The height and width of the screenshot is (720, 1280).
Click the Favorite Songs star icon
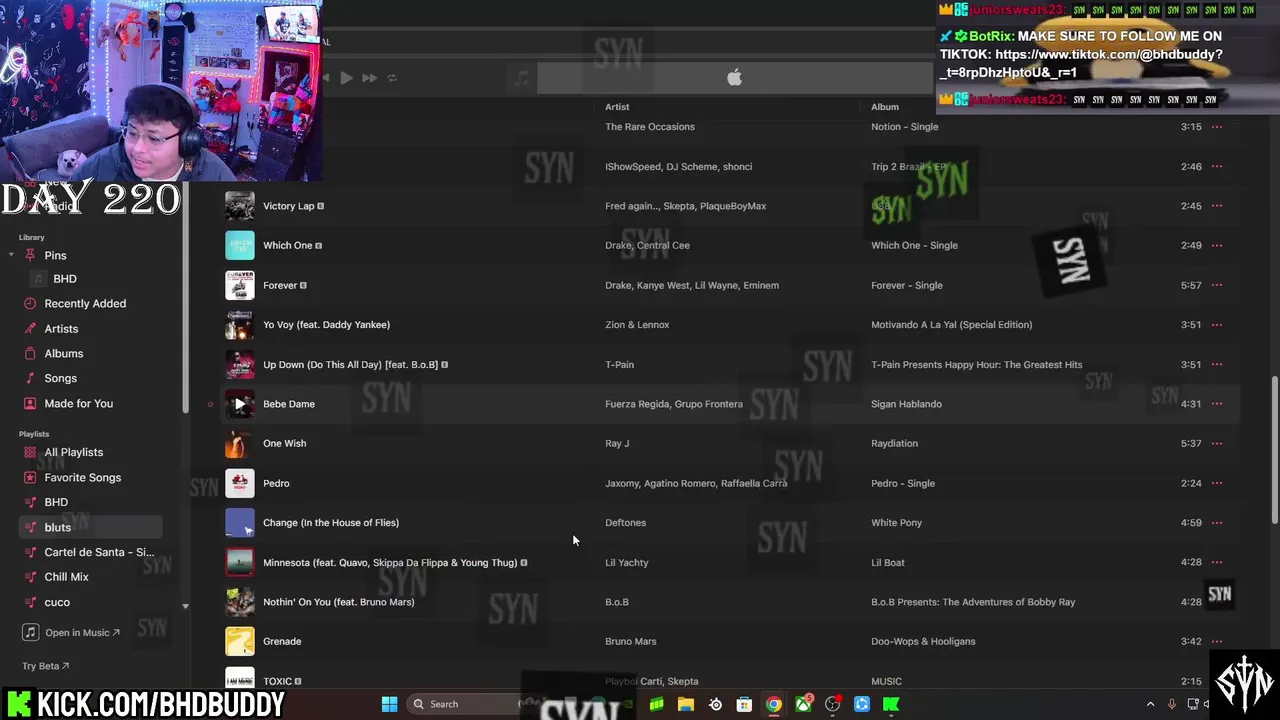coord(30,477)
